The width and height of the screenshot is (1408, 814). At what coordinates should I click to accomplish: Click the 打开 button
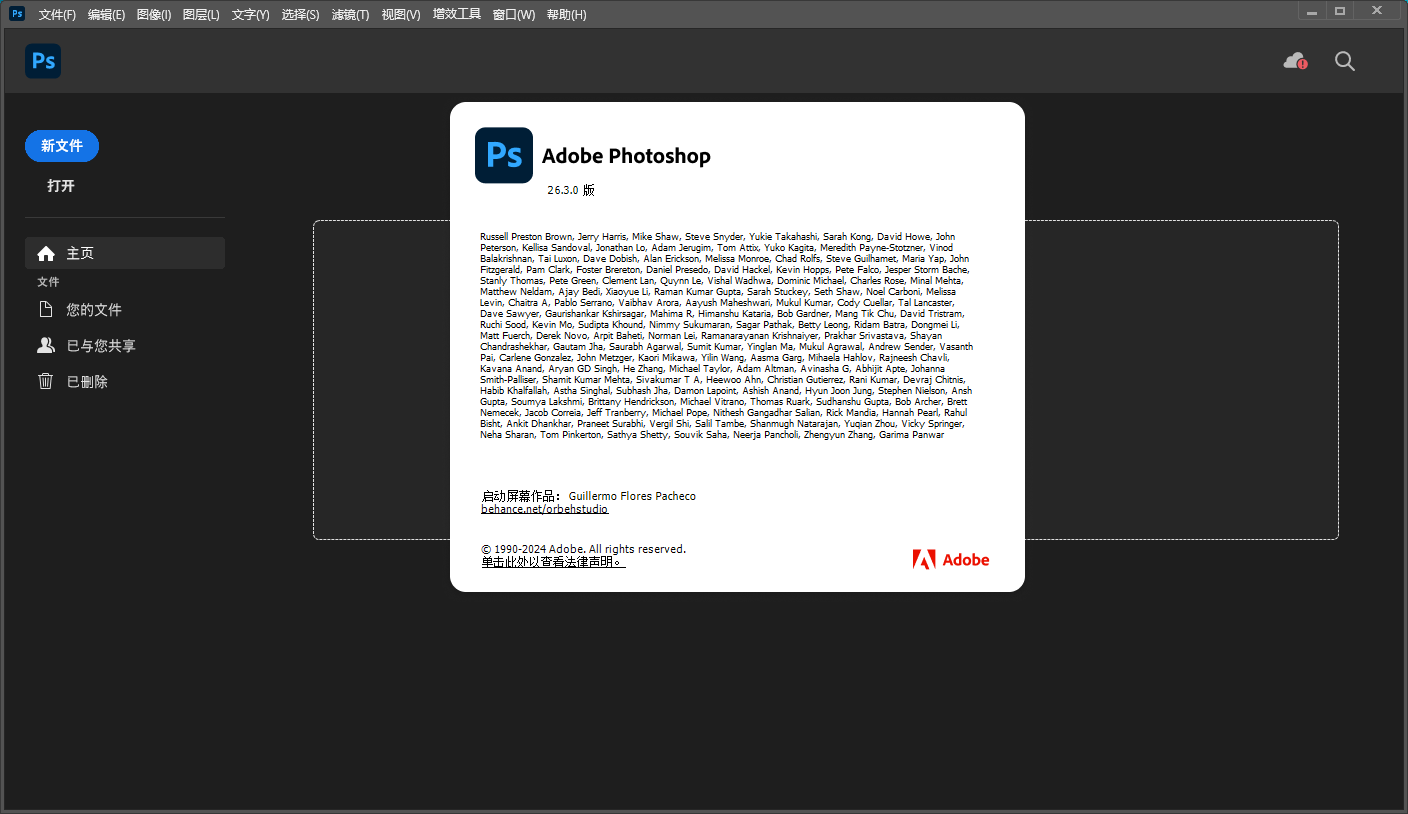point(61,186)
